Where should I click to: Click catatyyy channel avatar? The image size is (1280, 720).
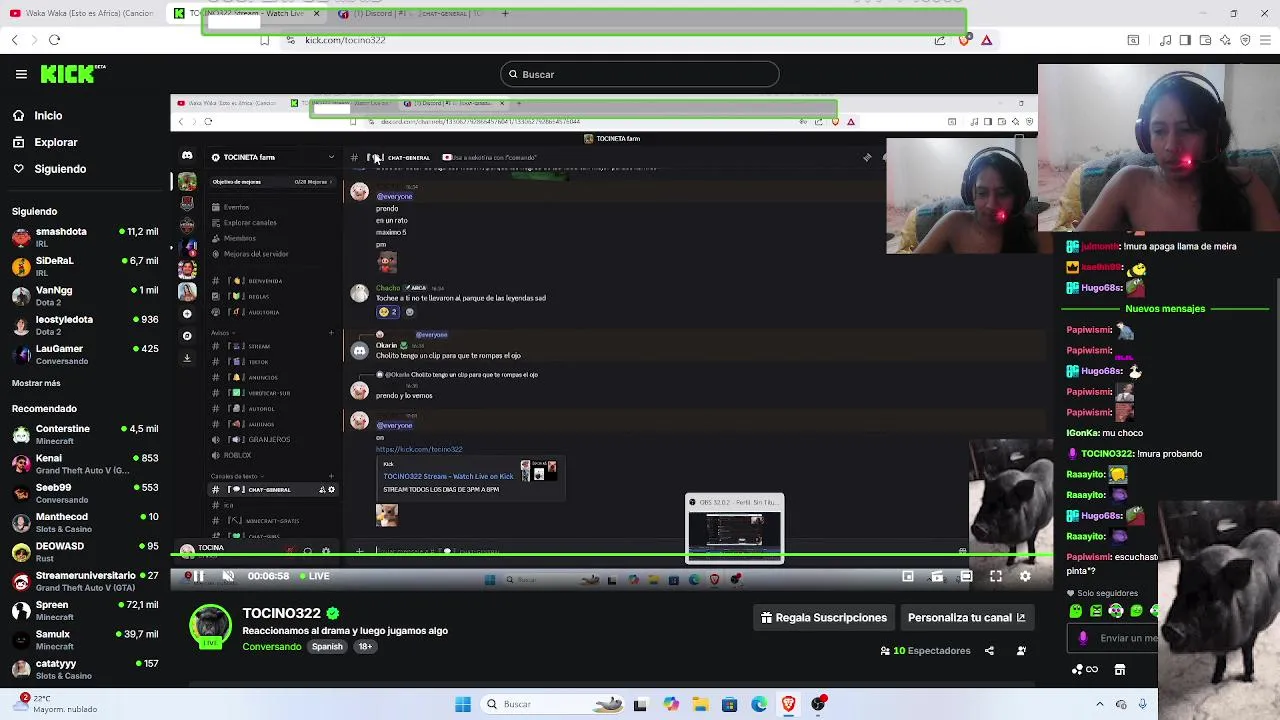tap(21, 669)
